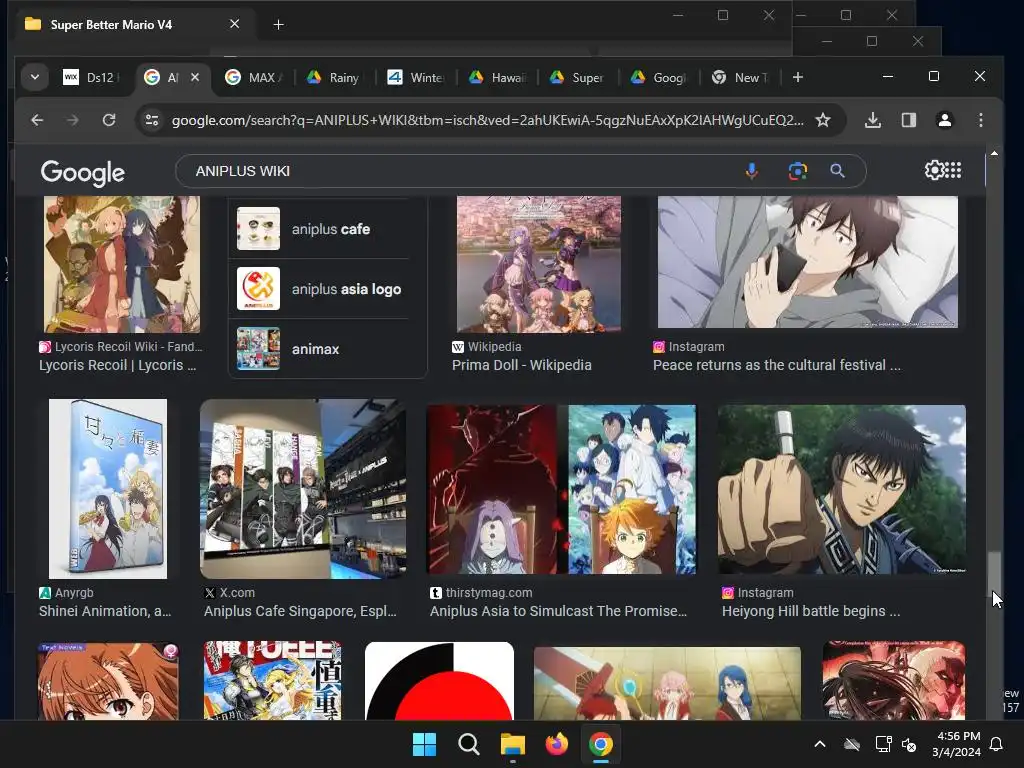Image resolution: width=1024 pixels, height=768 pixels.
Task: Start voice search with microphone
Action: click(x=752, y=171)
